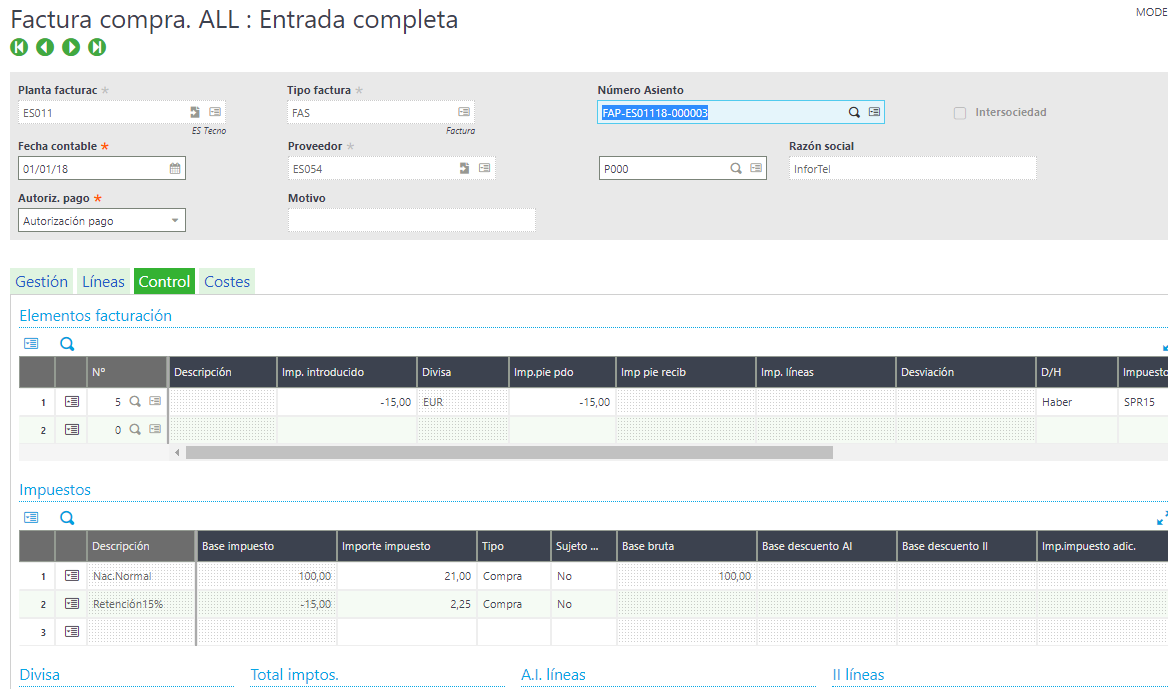
Task: Select the Control tab
Action: (x=165, y=282)
